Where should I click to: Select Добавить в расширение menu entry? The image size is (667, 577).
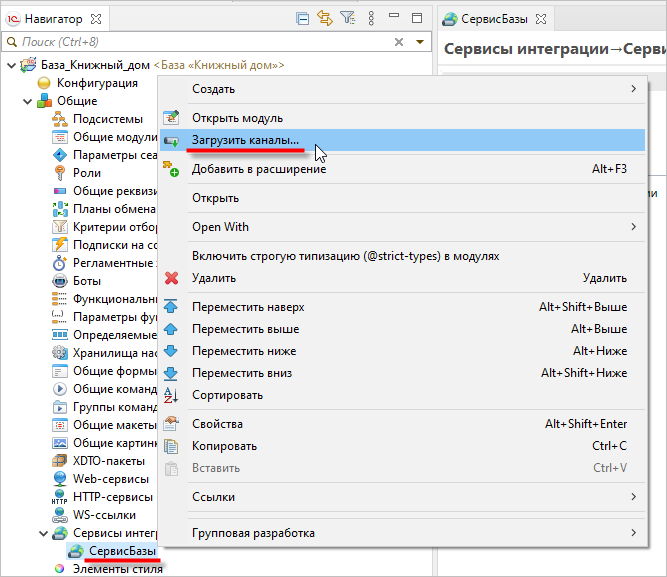point(258,170)
